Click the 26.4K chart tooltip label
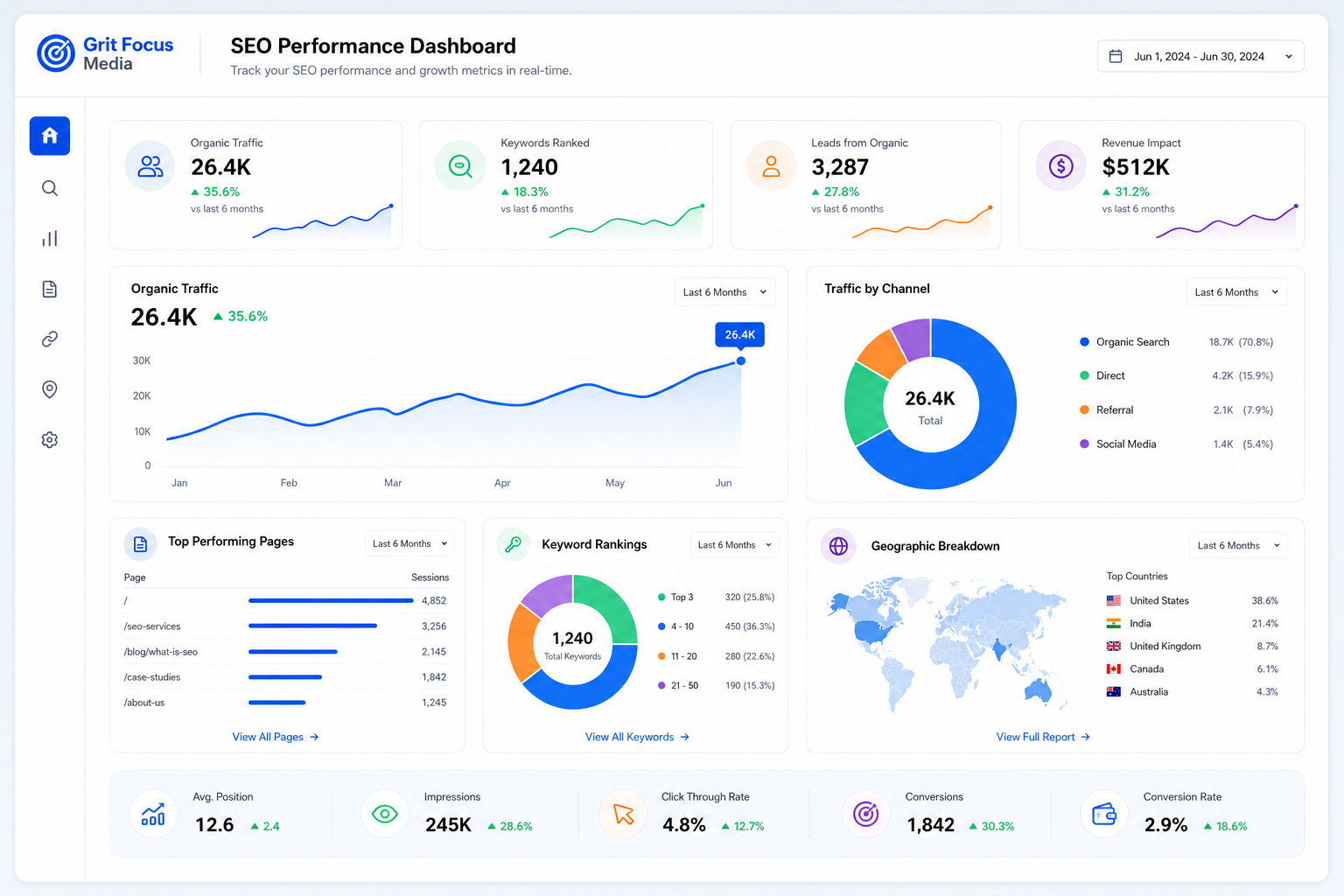The image size is (1344, 896). point(740,334)
